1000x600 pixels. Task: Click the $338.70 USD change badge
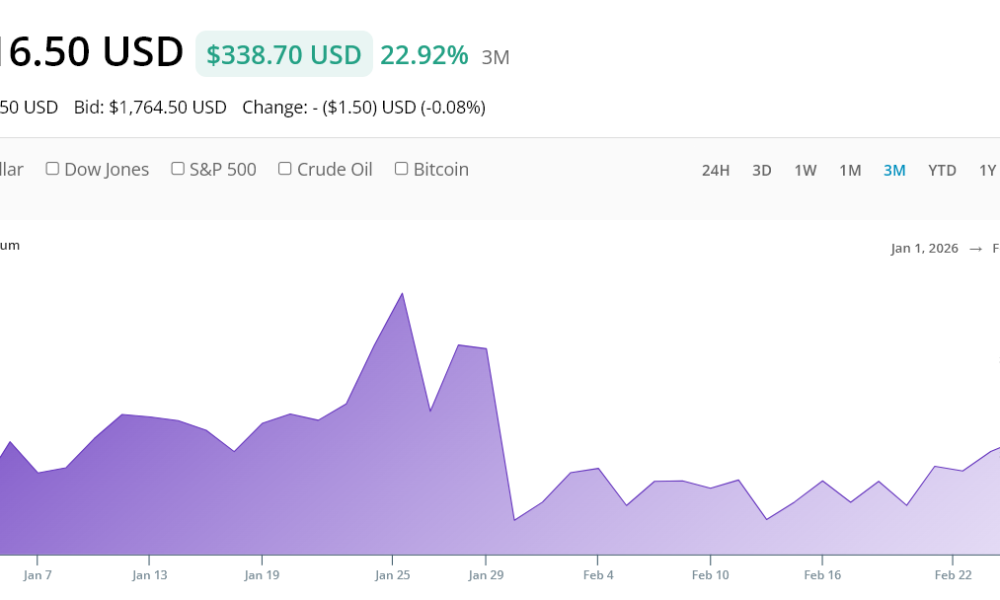pos(284,54)
